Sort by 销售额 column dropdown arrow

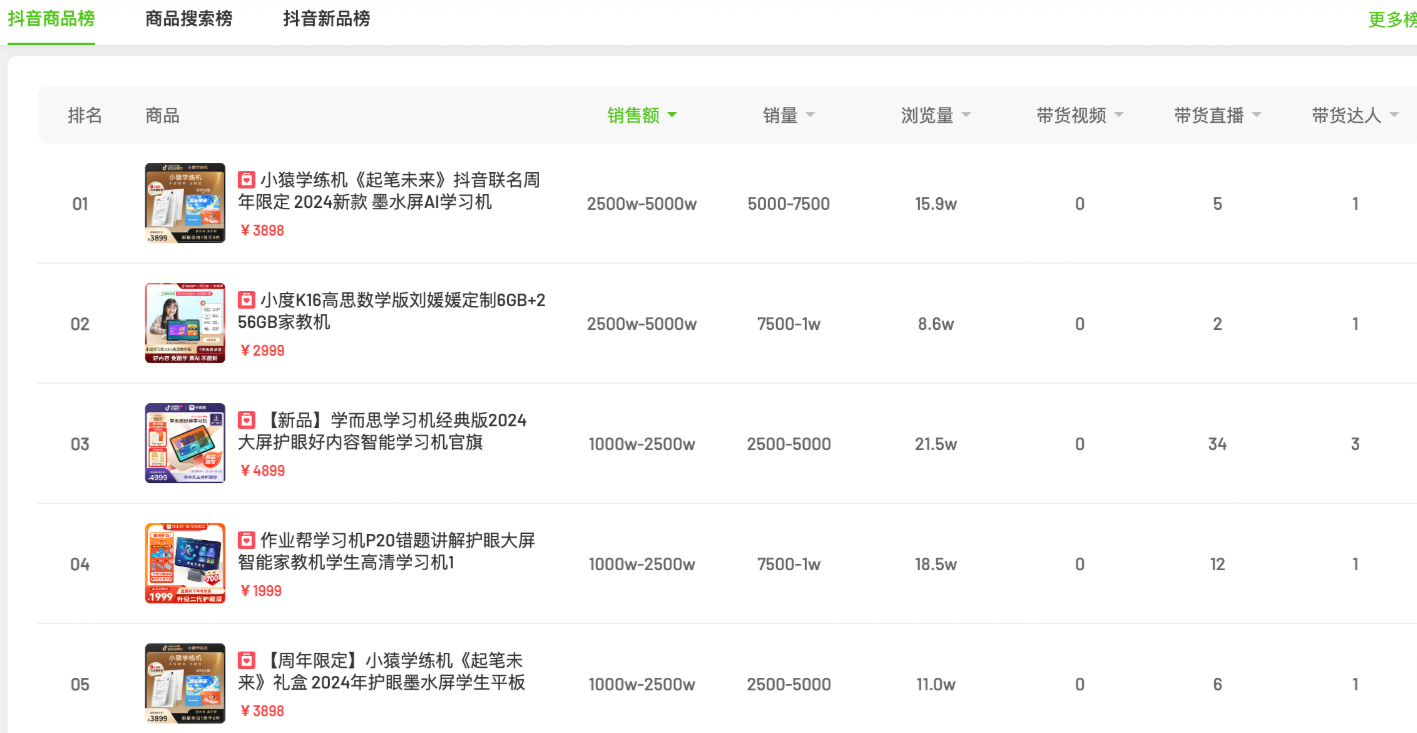click(x=672, y=115)
